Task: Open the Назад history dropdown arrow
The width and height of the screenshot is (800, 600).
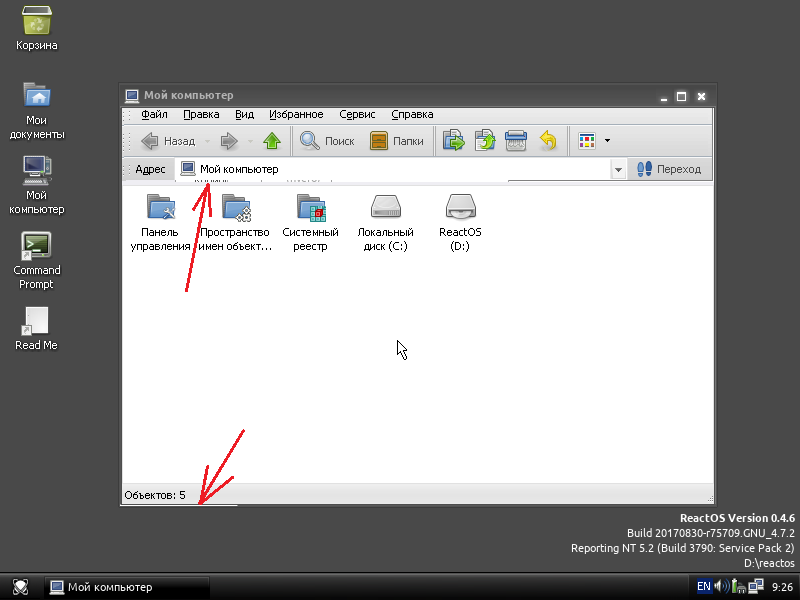Action: click(207, 141)
